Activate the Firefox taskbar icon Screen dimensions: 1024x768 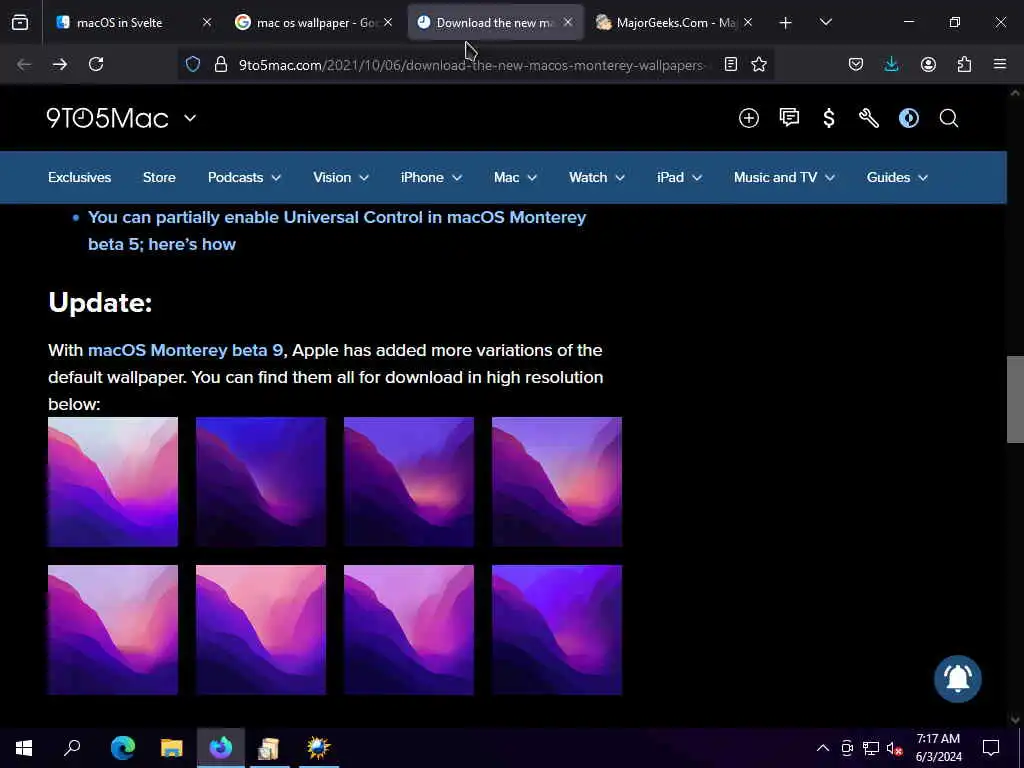tap(221, 747)
